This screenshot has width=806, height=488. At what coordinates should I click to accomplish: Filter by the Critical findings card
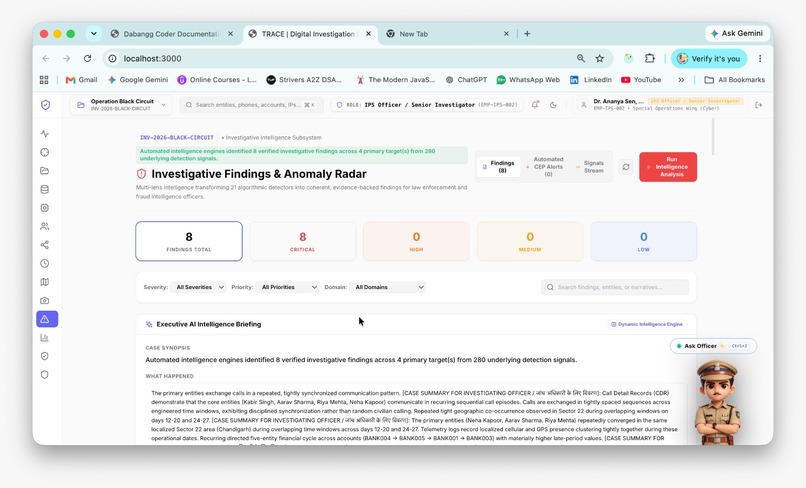point(302,241)
